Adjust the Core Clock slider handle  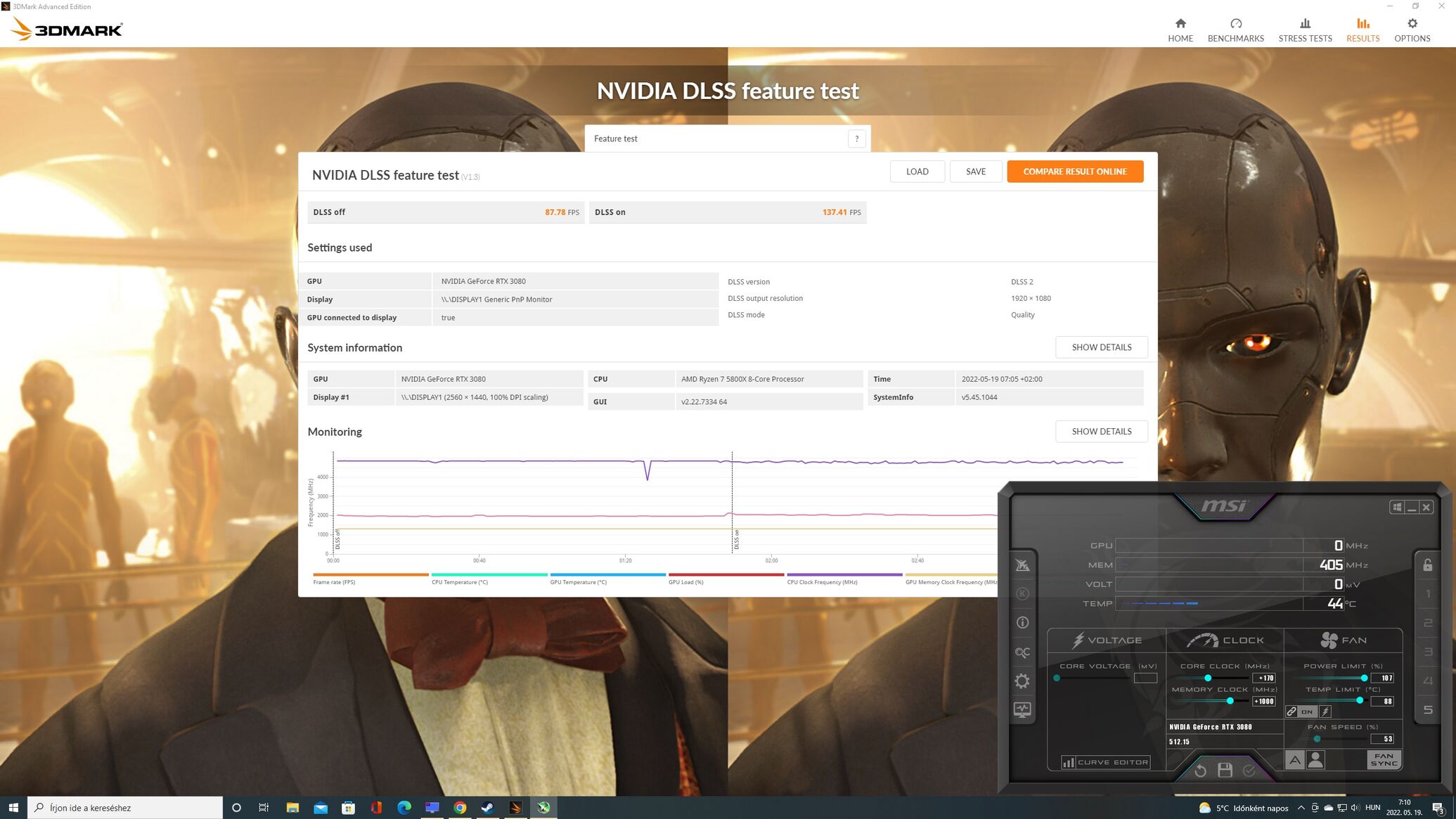coord(1207,678)
